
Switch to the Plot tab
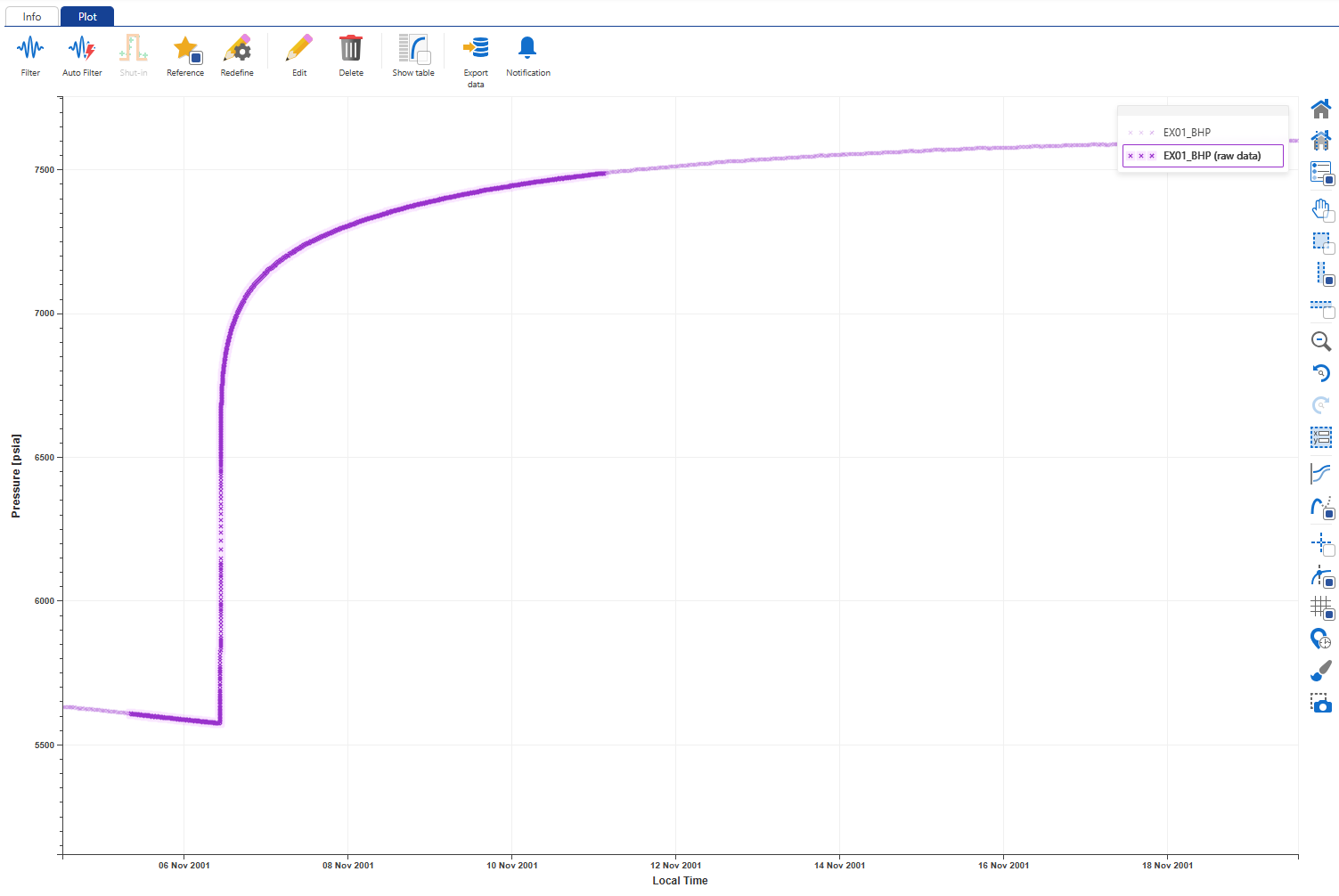(x=86, y=16)
